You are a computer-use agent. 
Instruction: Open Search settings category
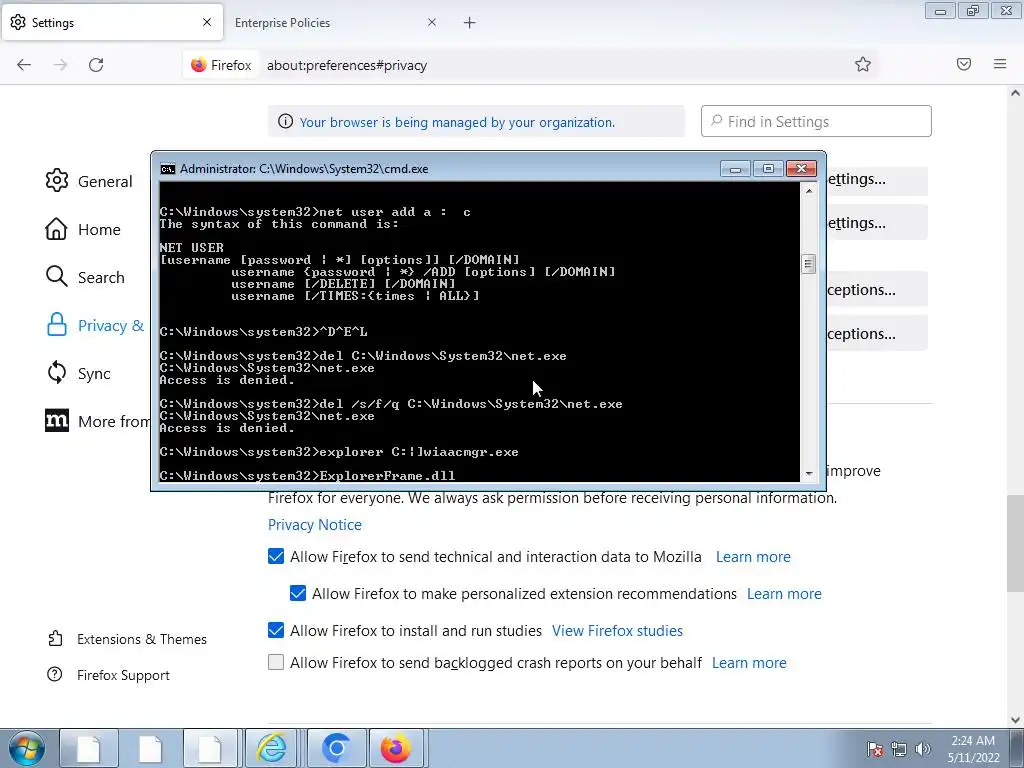(85, 277)
